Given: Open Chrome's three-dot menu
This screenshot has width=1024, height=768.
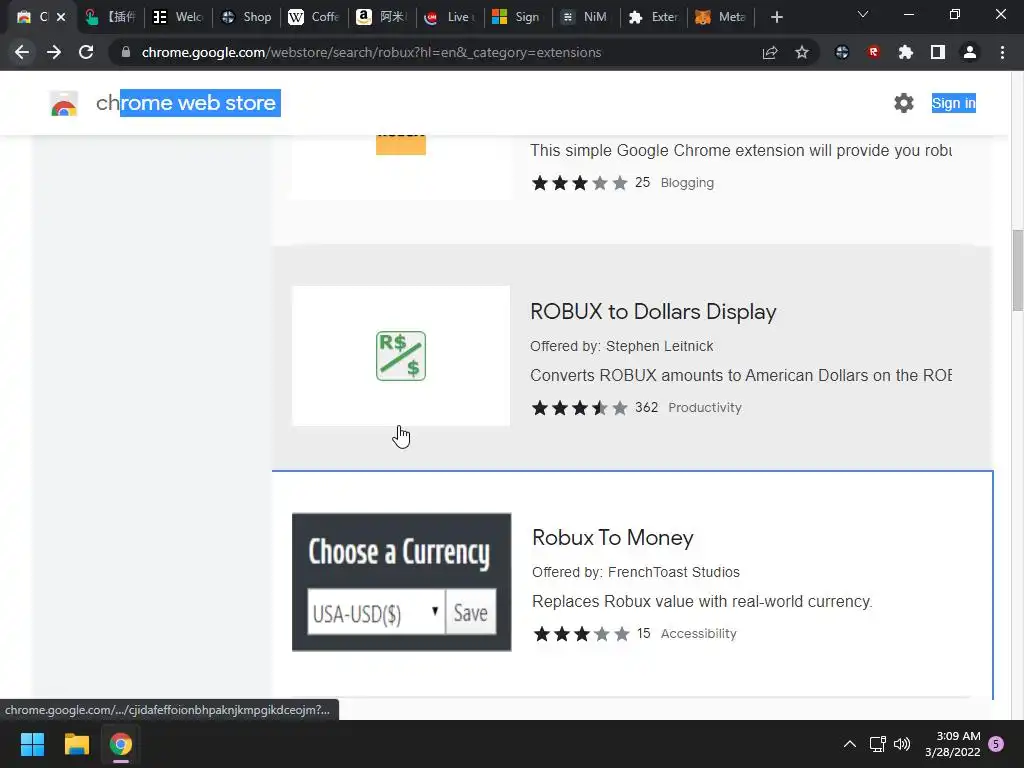Looking at the screenshot, I should [x=1002, y=52].
